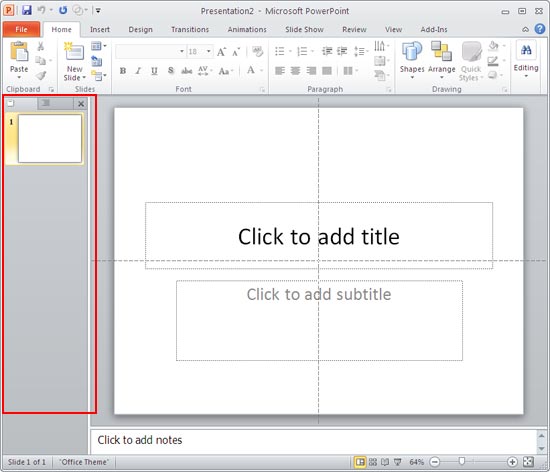Open Customize Quick Access Toolbar dropdown
The width and height of the screenshot is (550, 472).
pos(98,11)
